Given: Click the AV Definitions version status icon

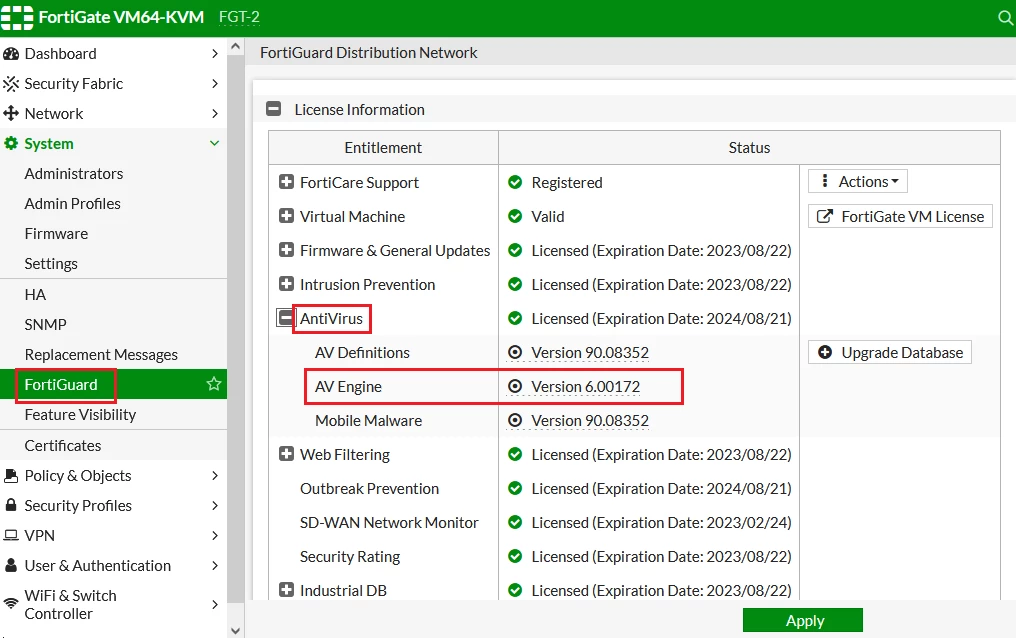Looking at the screenshot, I should click(x=515, y=352).
